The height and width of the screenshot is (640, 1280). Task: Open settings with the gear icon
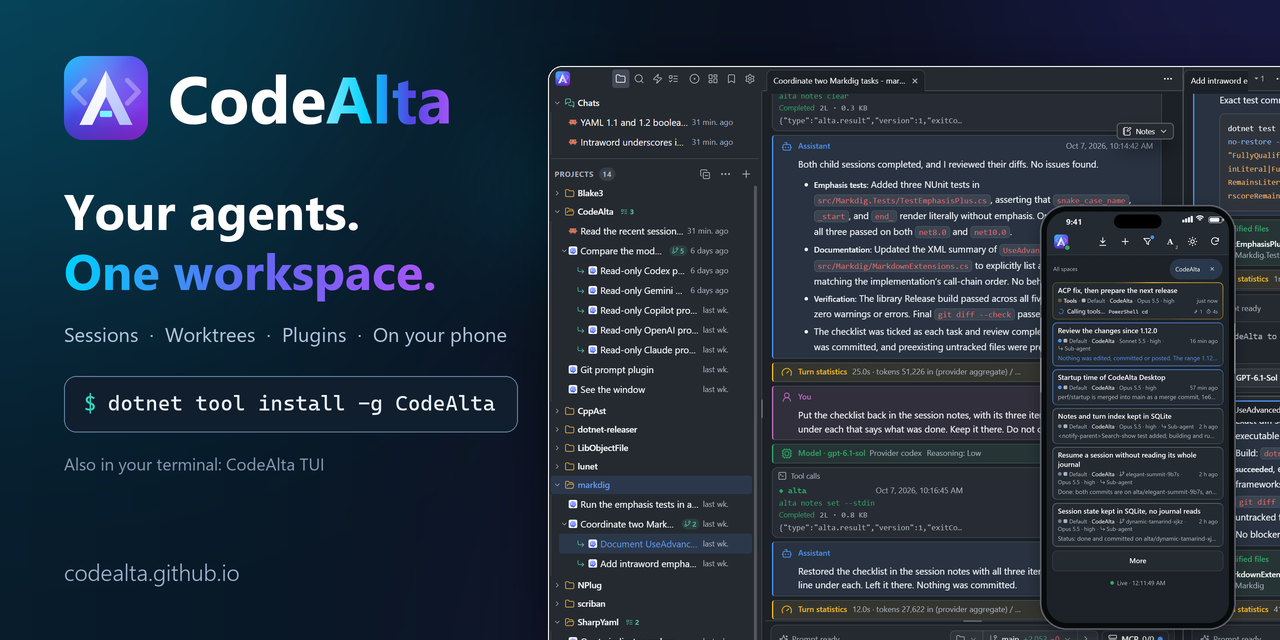coord(750,79)
